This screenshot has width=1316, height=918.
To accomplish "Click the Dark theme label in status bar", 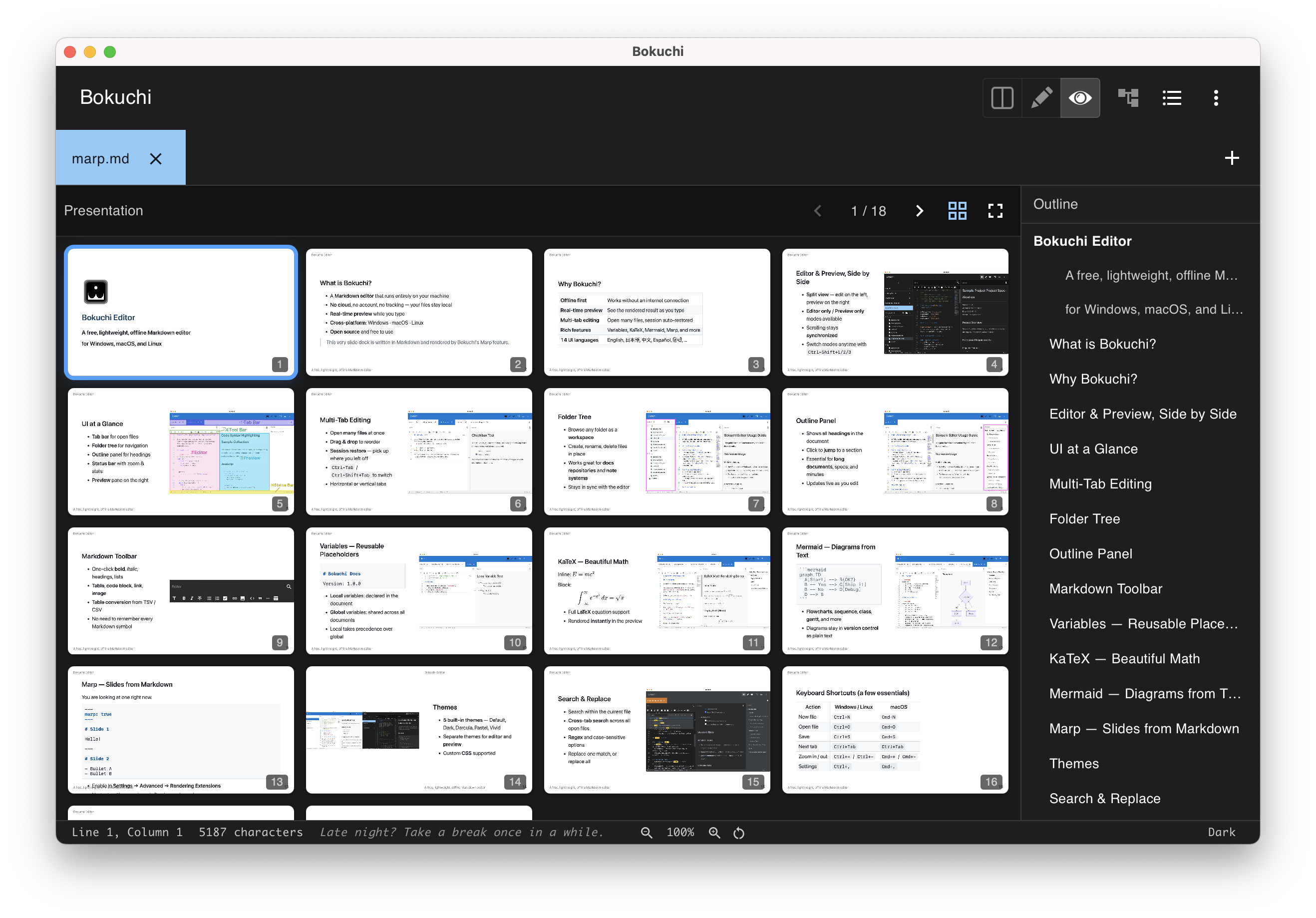I will (1222, 832).
